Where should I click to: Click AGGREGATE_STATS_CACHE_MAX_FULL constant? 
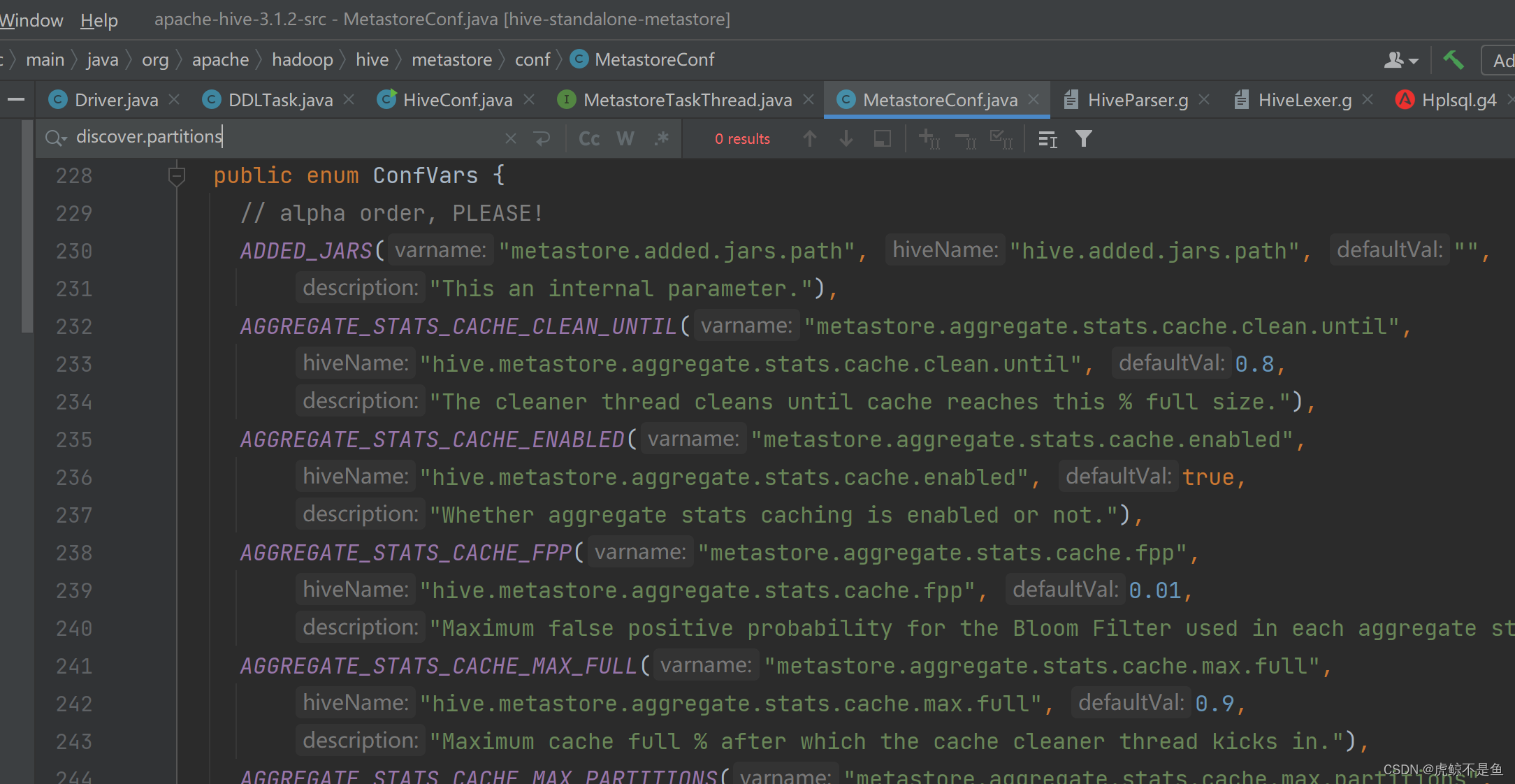[x=438, y=666]
